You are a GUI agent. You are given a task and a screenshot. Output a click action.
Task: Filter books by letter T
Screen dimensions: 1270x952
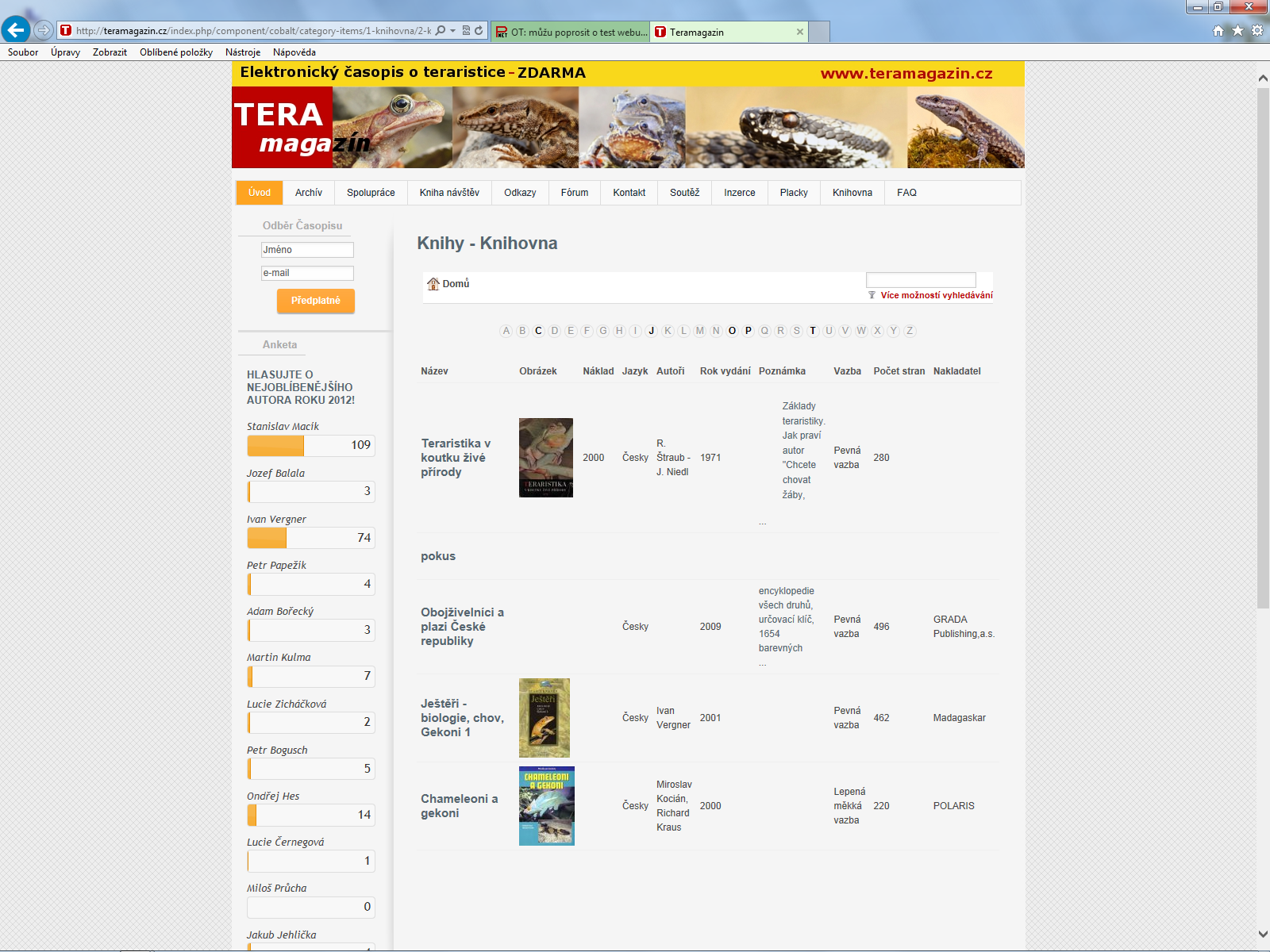coord(813,331)
